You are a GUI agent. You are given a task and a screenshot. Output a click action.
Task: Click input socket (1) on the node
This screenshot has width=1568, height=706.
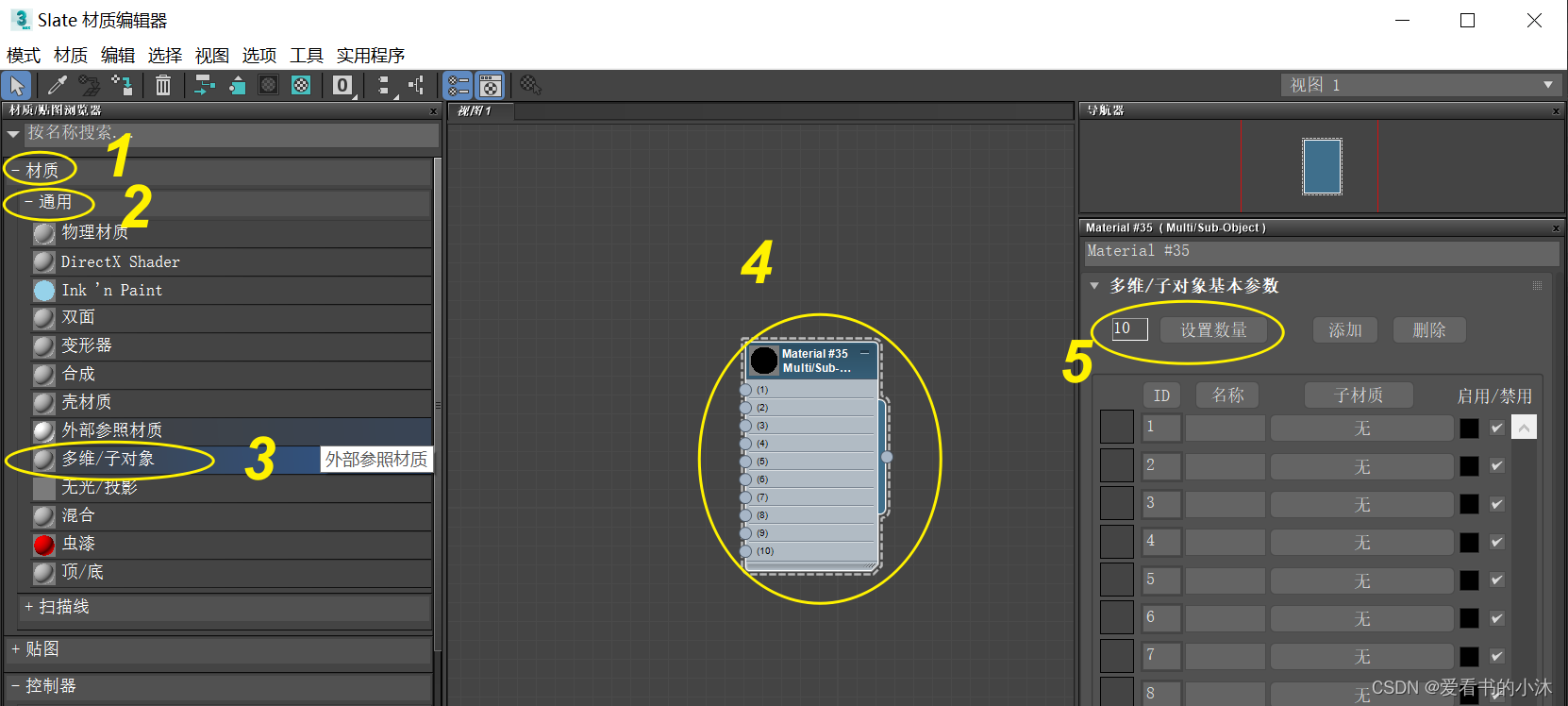pyautogui.click(x=745, y=390)
